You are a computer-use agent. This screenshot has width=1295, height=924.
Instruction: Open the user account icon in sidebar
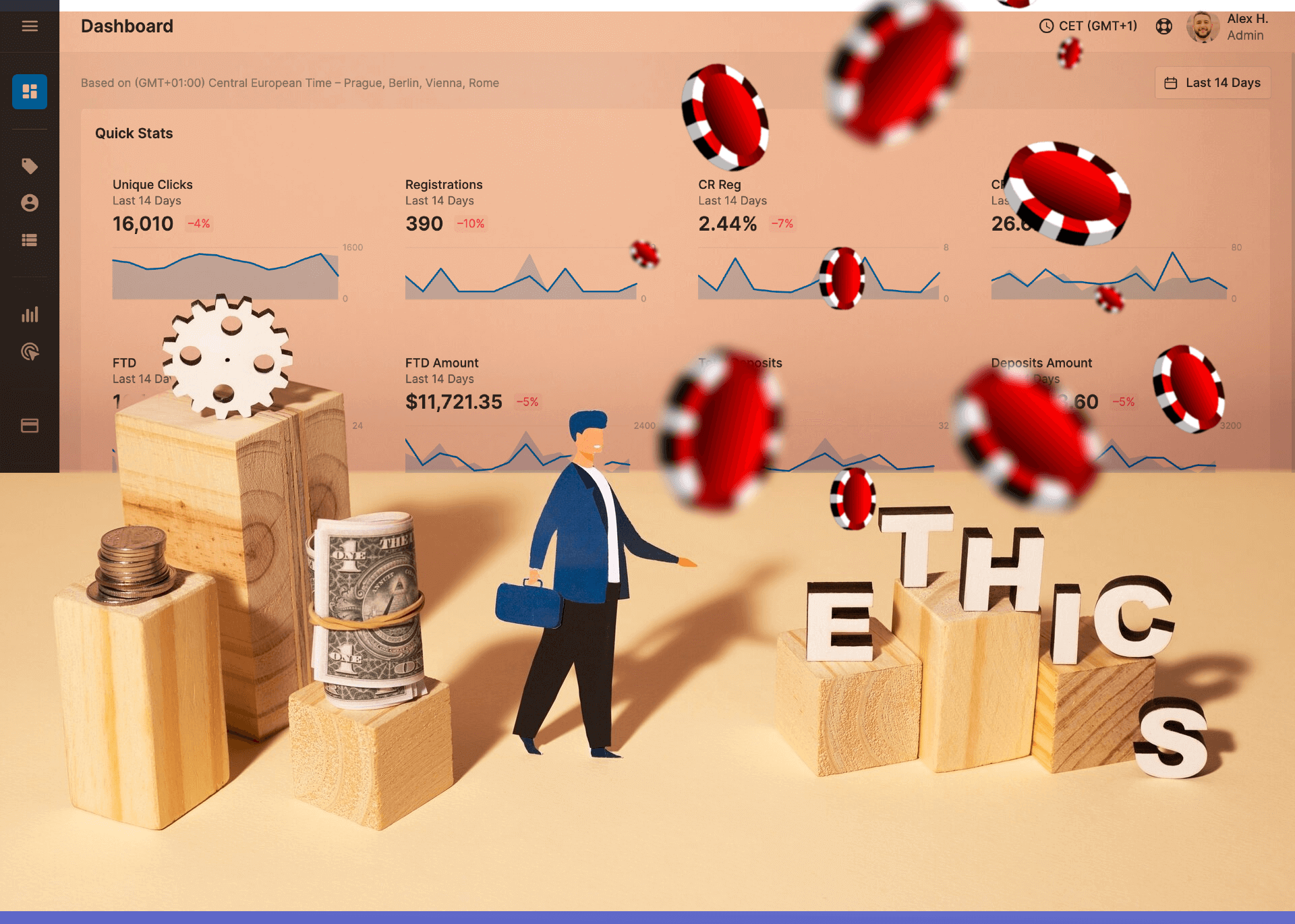pyautogui.click(x=30, y=203)
